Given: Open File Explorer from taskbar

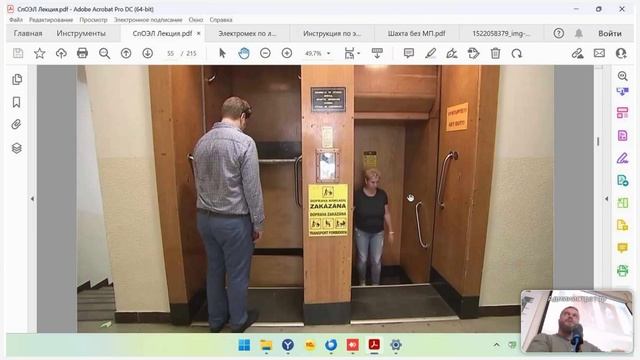Looking at the screenshot, I should tap(266, 345).
